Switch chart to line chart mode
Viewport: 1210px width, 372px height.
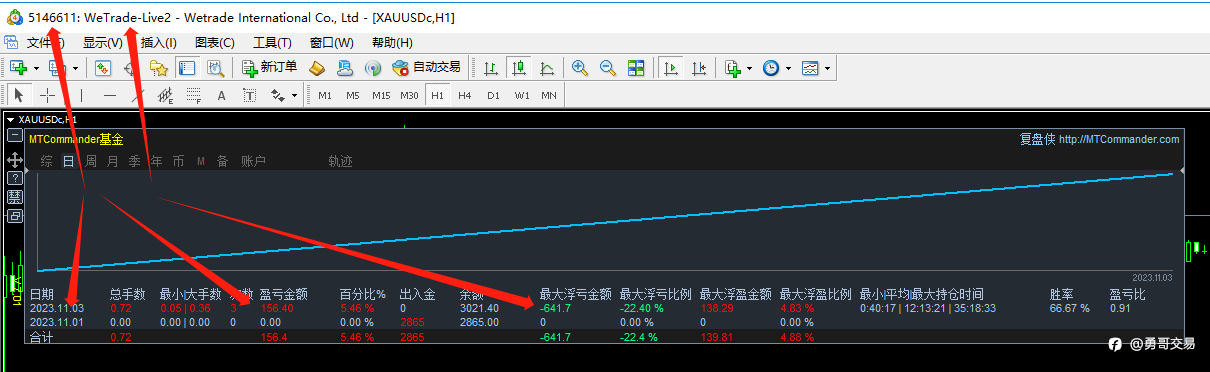(547, 68)
